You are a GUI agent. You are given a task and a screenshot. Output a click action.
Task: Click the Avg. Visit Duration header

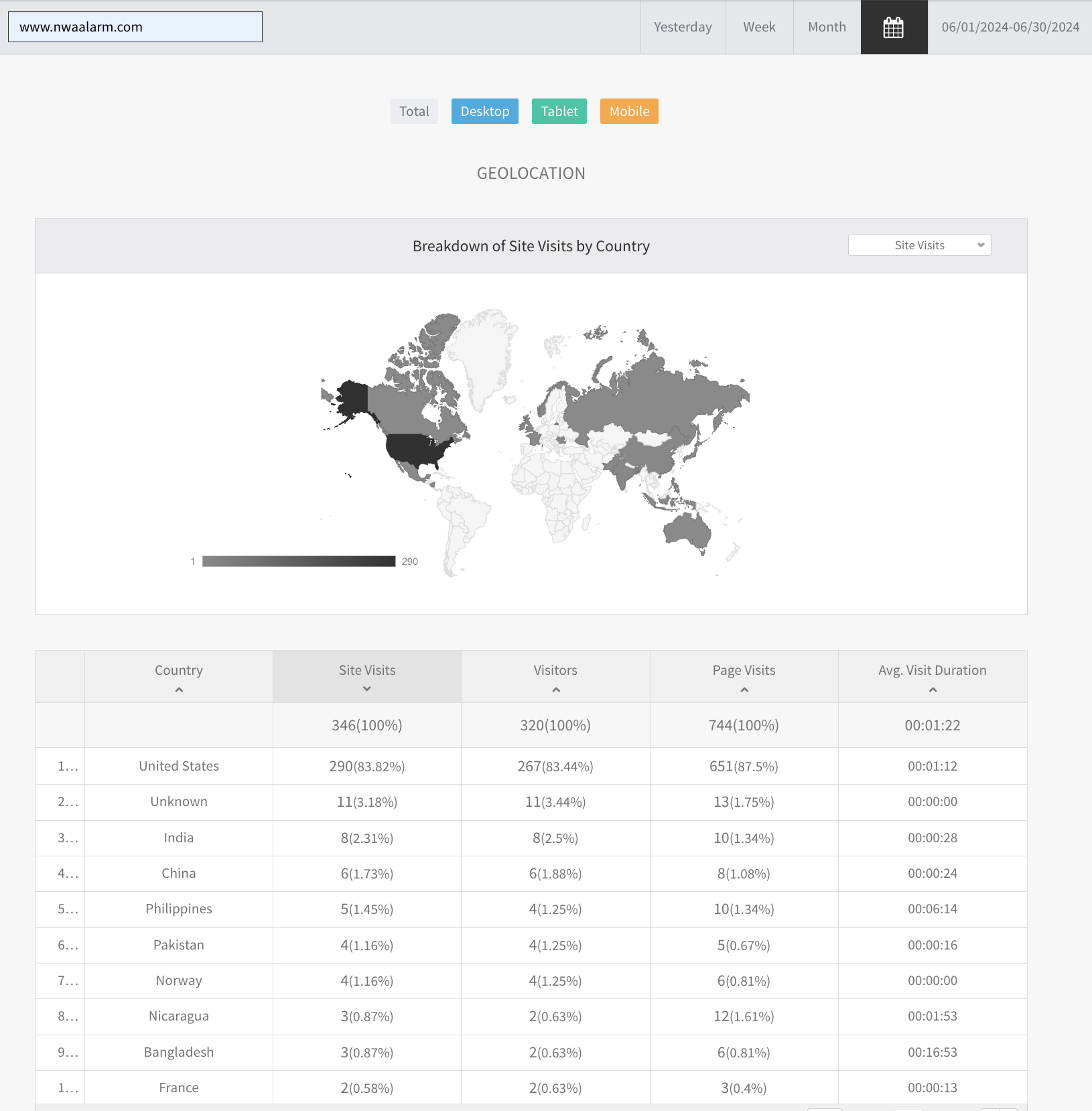pyautogui.click(x=933, y=677)
